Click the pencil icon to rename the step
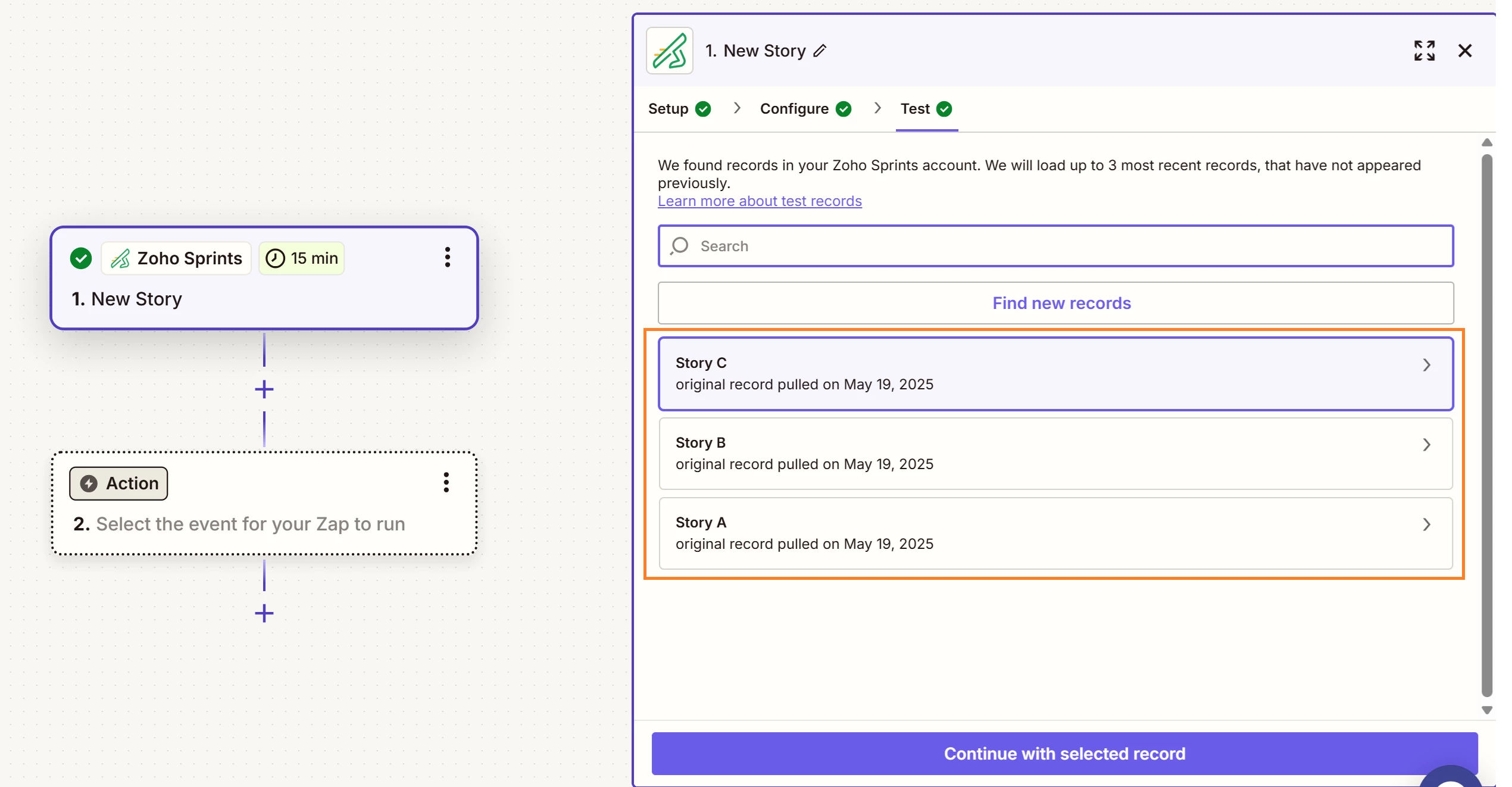This screenshot has width=1512, height=787. point(820,51)
